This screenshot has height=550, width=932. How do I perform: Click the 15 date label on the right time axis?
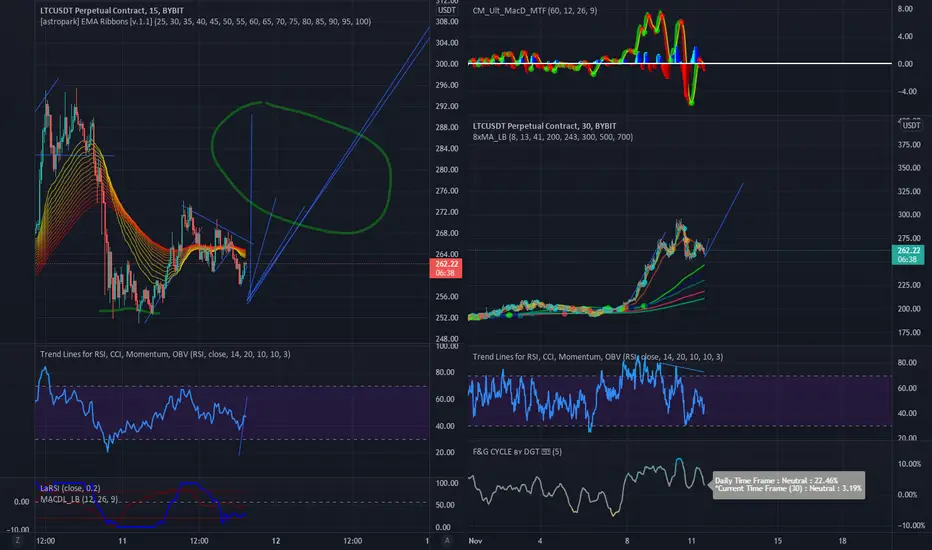(x=777, y=540)
